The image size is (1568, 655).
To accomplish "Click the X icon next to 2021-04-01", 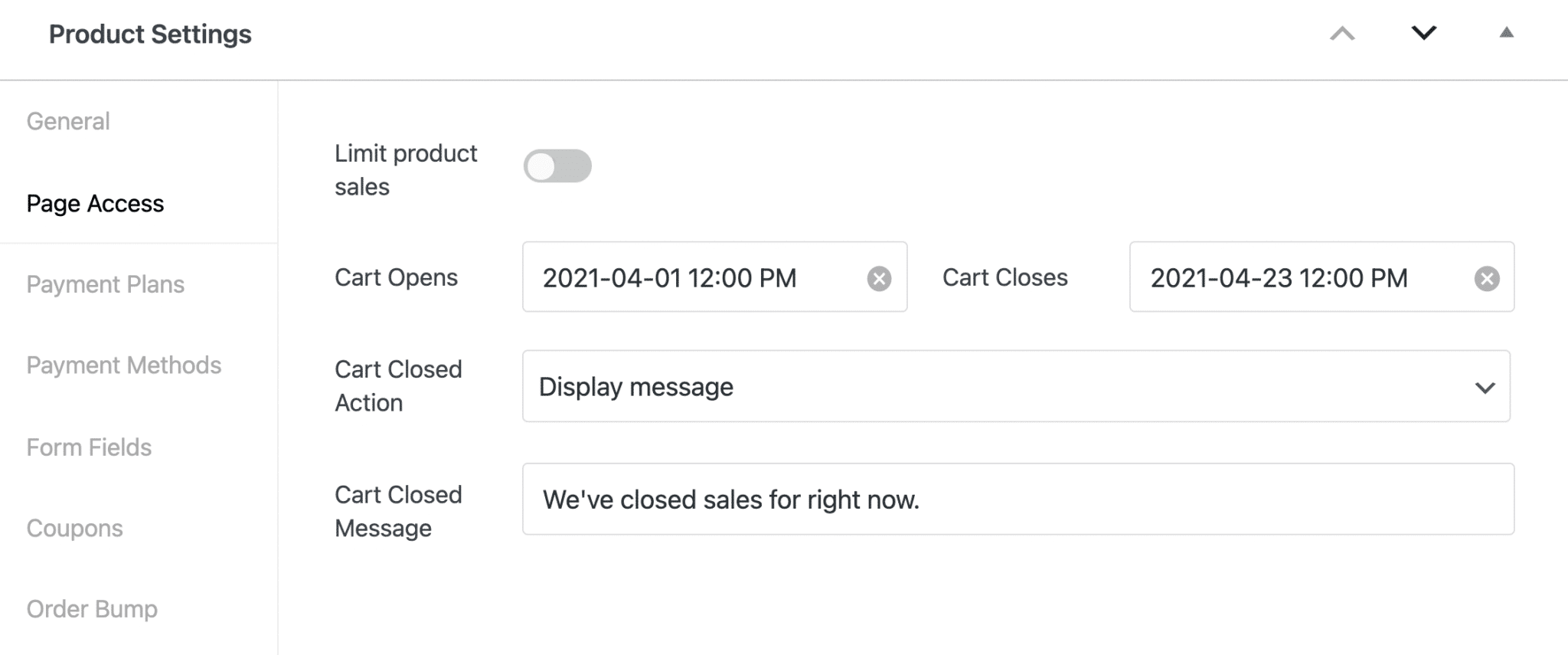I will (879, 277).
